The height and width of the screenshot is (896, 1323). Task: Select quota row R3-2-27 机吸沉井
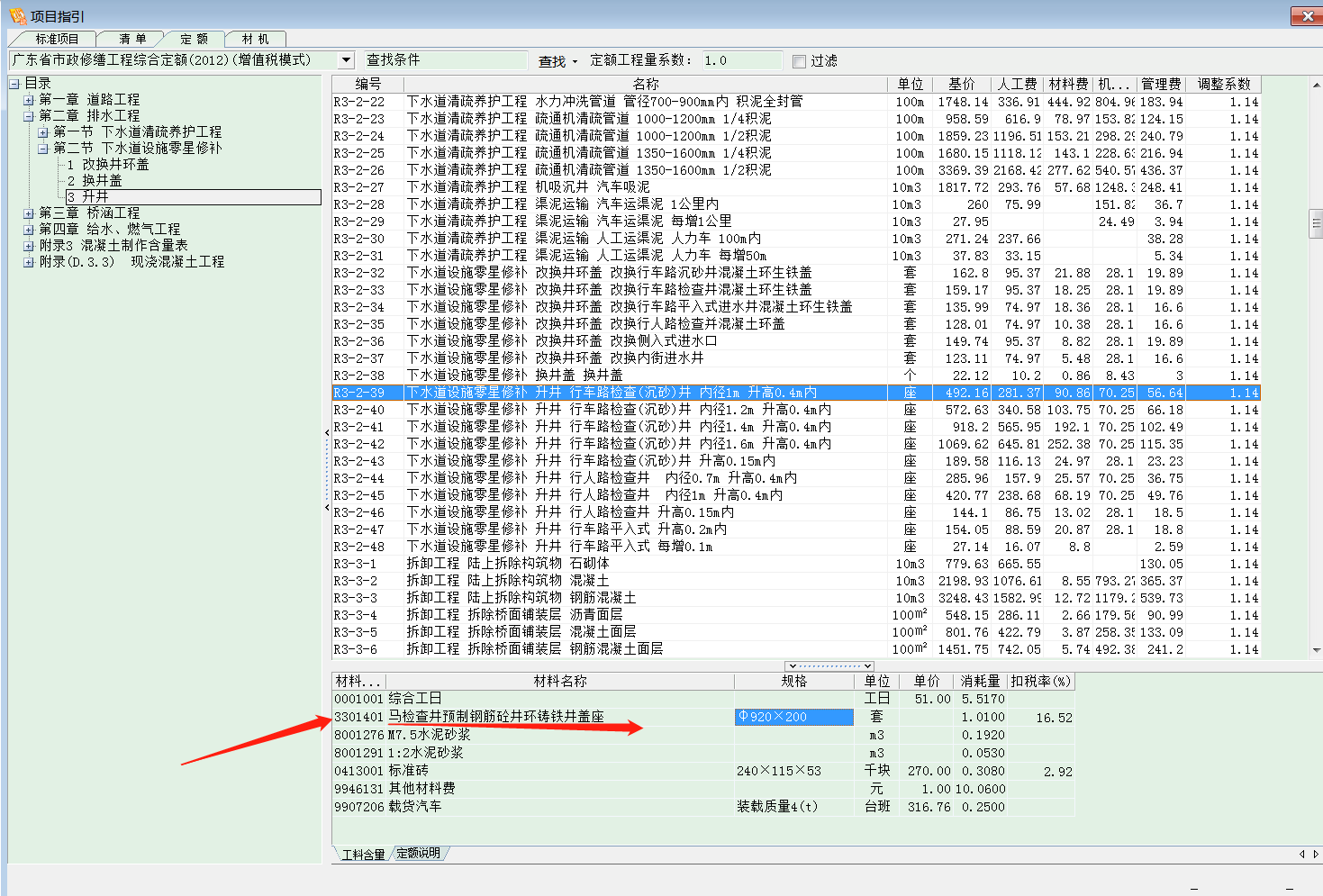(x=796, y=187)
